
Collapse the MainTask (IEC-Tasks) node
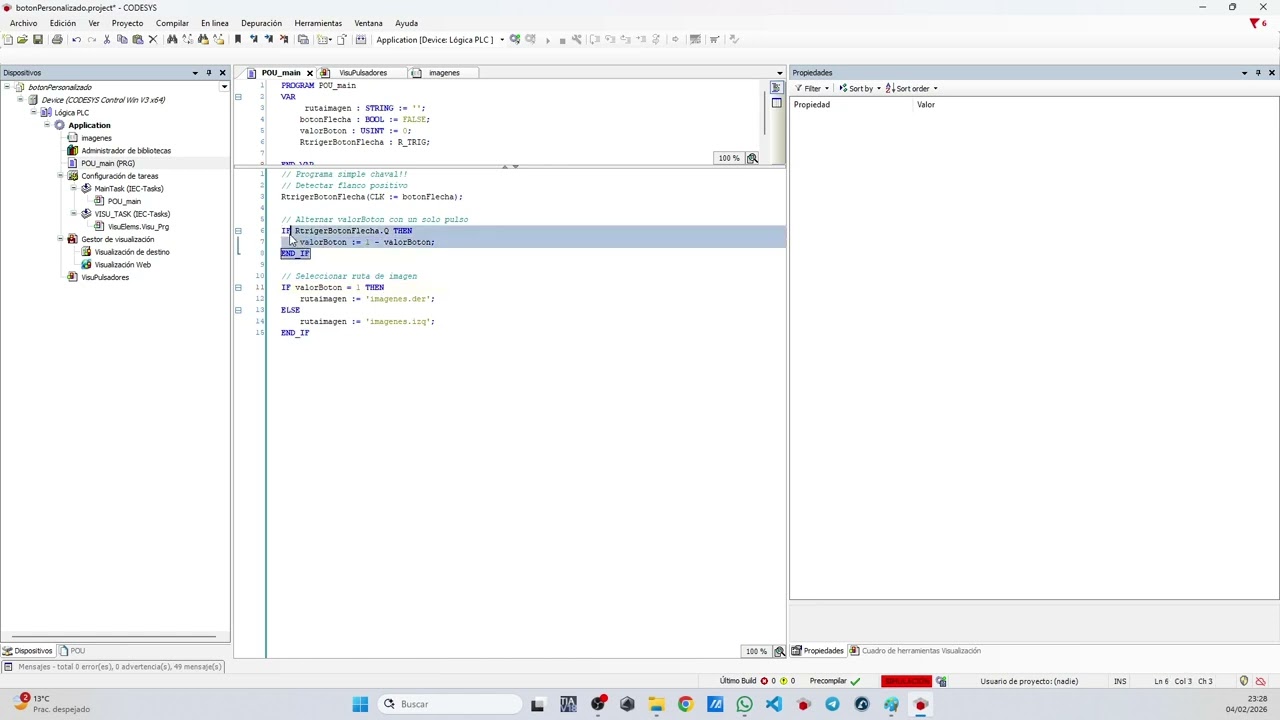(73, 188)
